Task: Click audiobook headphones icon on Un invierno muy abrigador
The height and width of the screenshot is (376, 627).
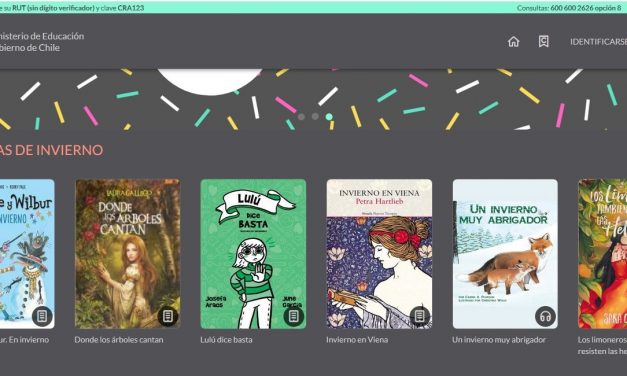Action: click(545, 316)
